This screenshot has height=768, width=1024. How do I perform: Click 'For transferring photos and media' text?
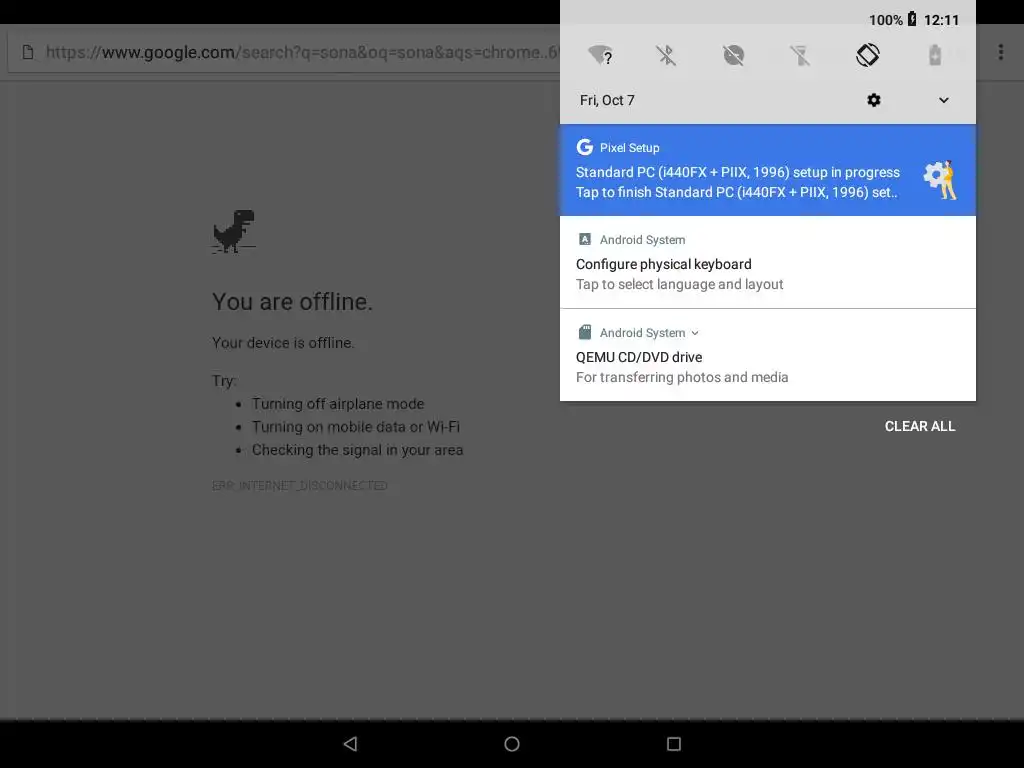point(682,377)
